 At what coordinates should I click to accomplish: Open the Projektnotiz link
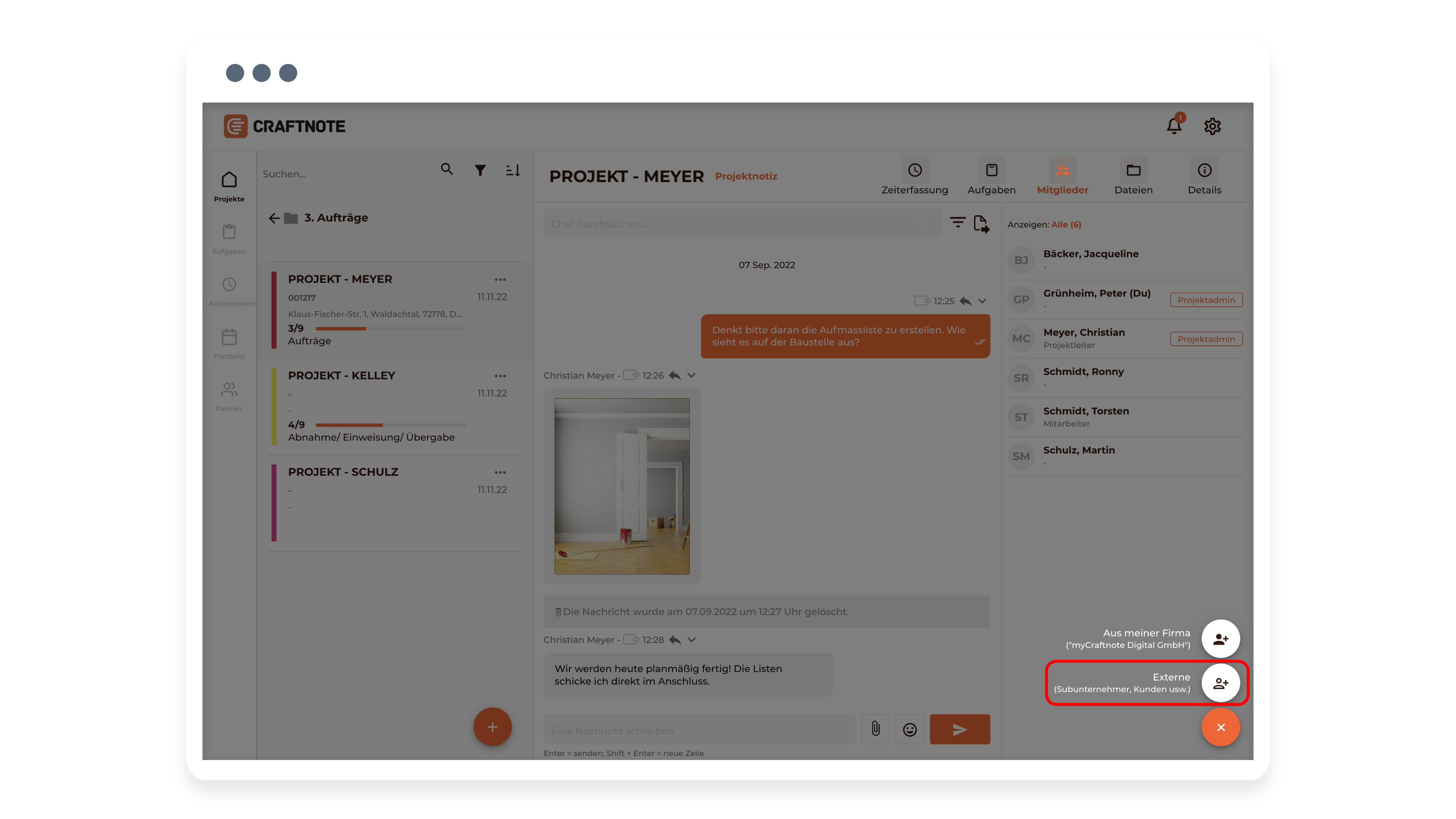pyautogui.click(x=746, y=176)
